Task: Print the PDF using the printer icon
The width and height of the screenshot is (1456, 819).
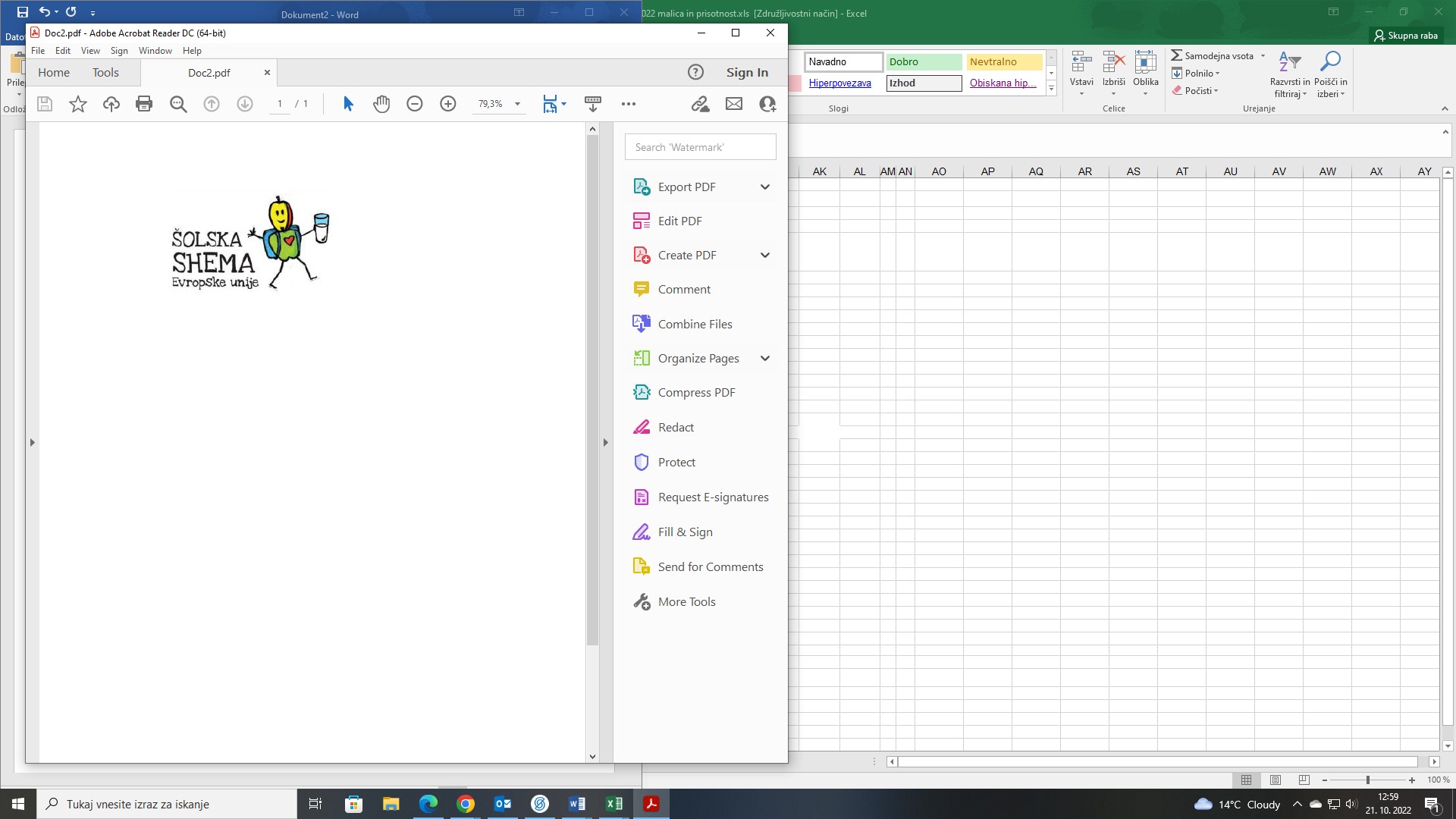Action: [144, 104]
